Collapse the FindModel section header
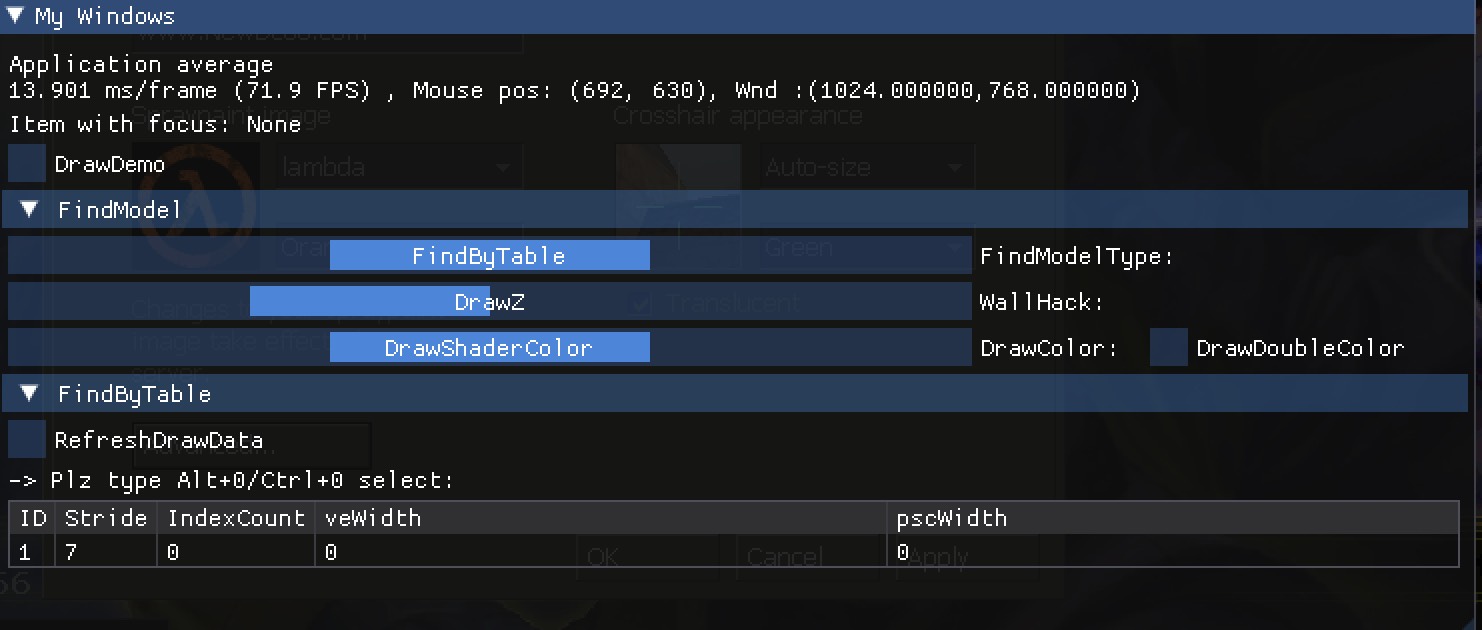 click(735, 209)
